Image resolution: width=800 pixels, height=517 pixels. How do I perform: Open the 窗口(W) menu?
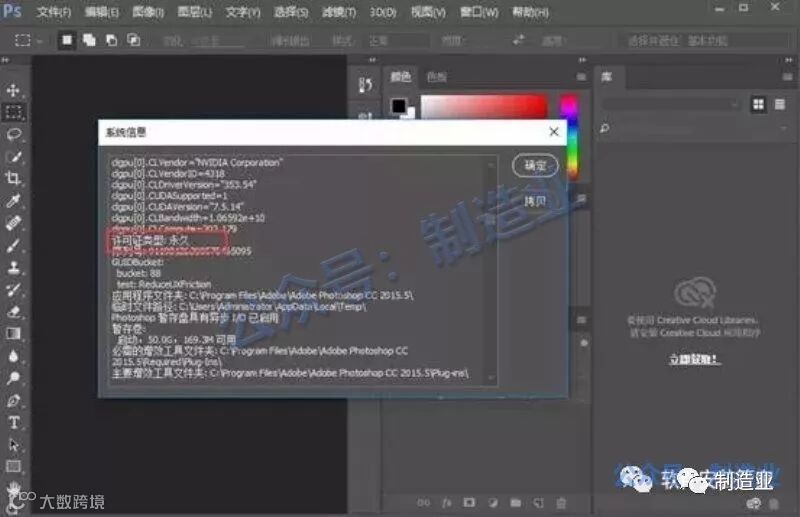[x=479, y=12]
